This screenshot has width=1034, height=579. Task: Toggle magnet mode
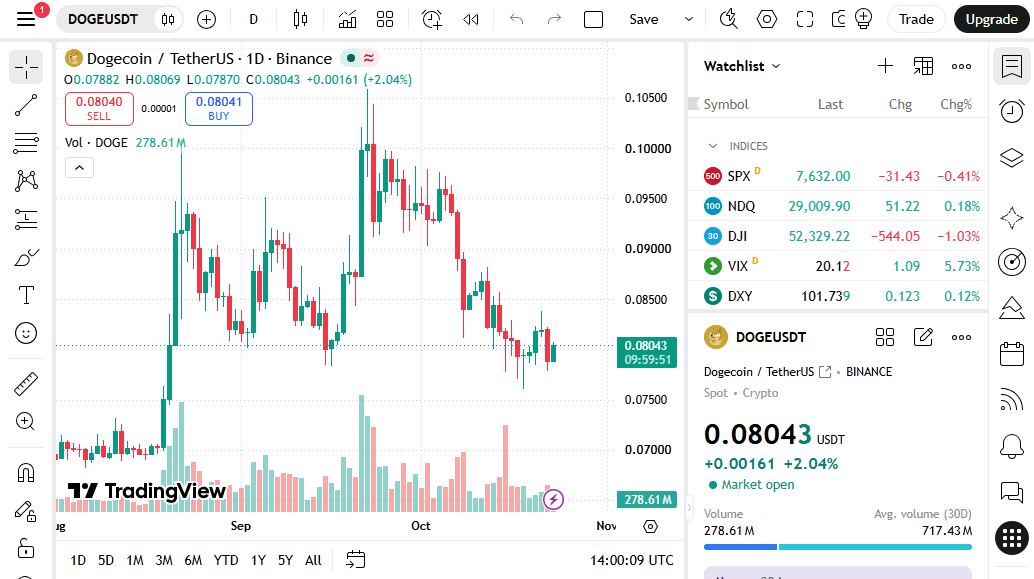(x=26, y=473)
